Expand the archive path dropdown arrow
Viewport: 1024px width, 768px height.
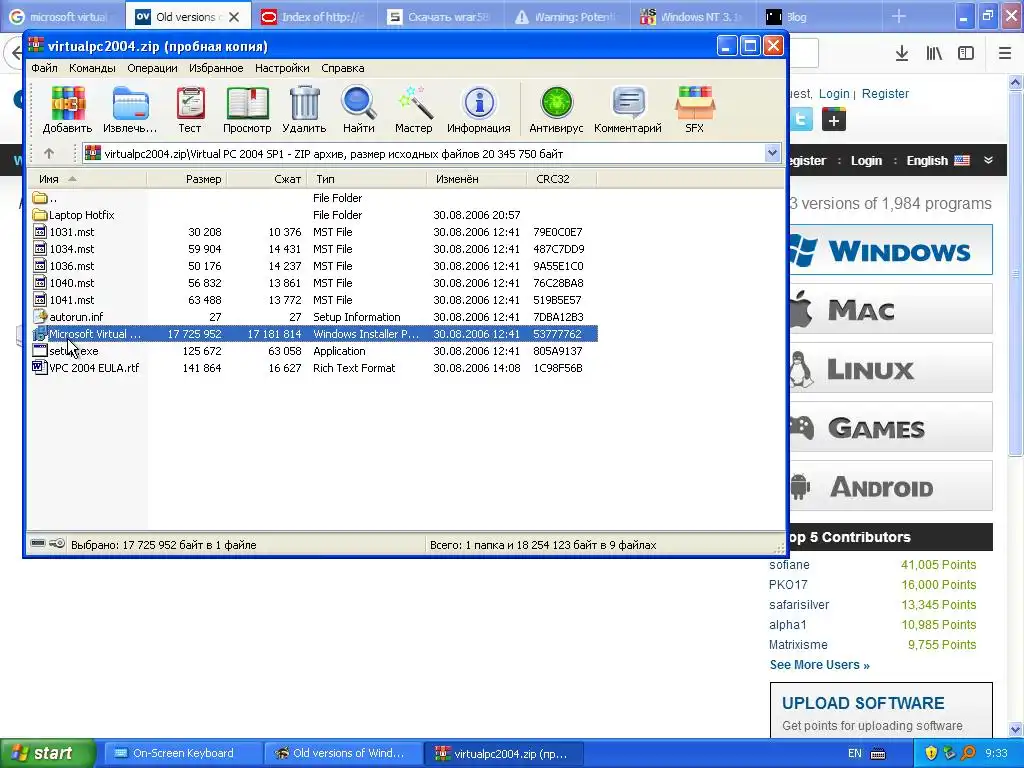click(773, 153)
